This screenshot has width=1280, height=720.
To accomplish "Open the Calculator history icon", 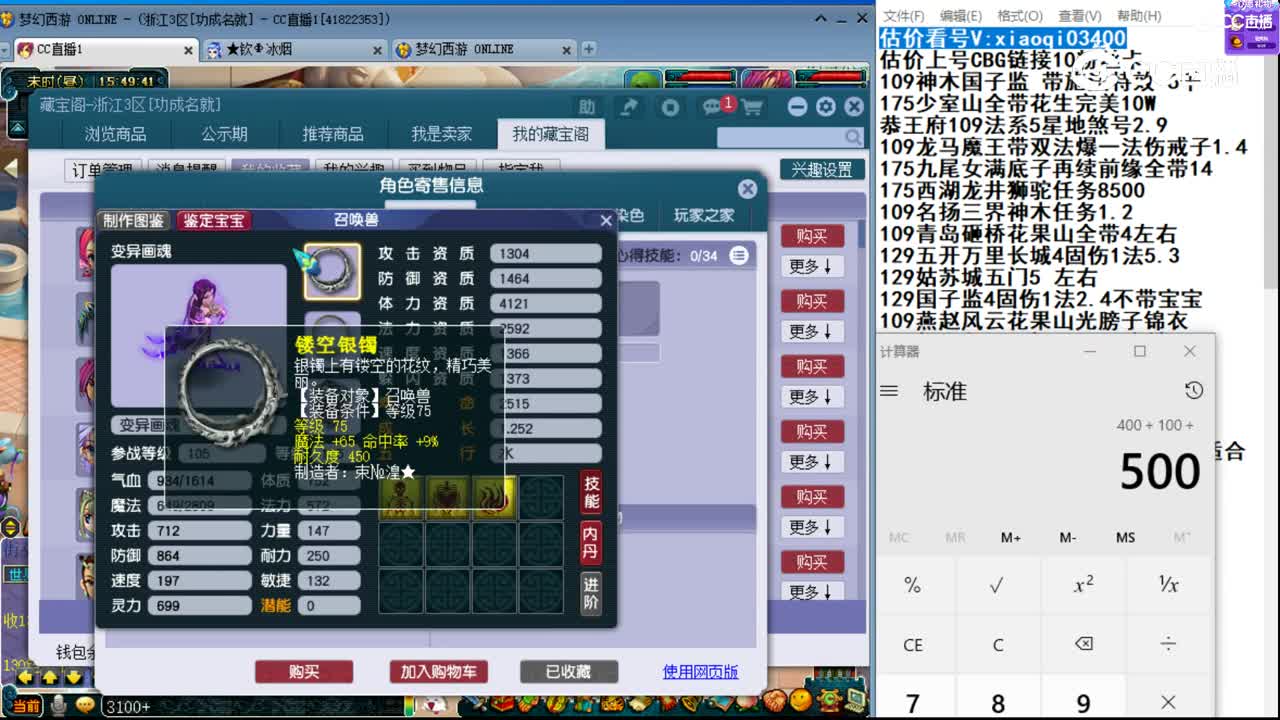I will (1193, 390).
